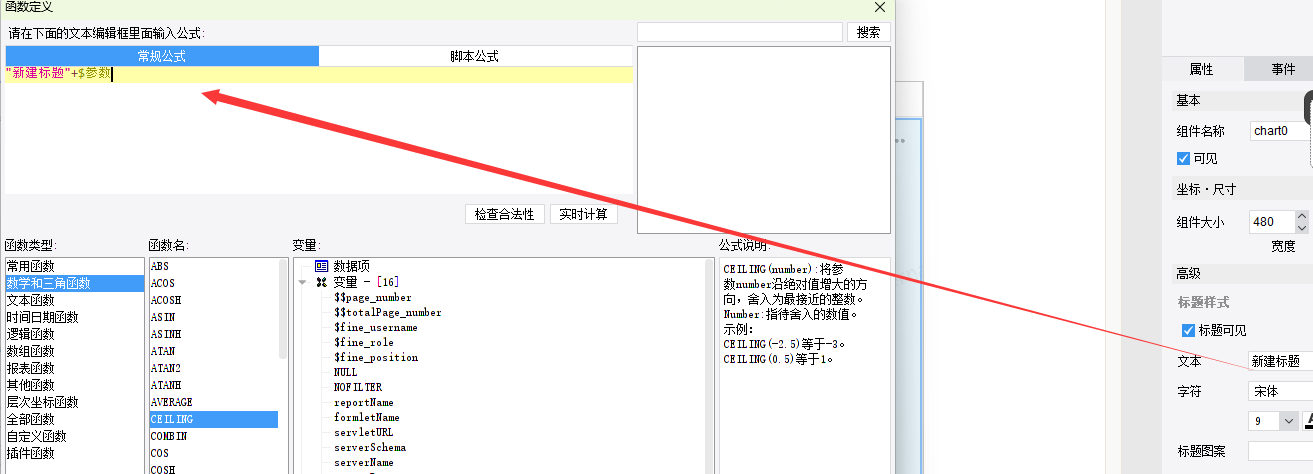Click the font color underline icon
The image size is (1313, 474).
pos(1308,421)
